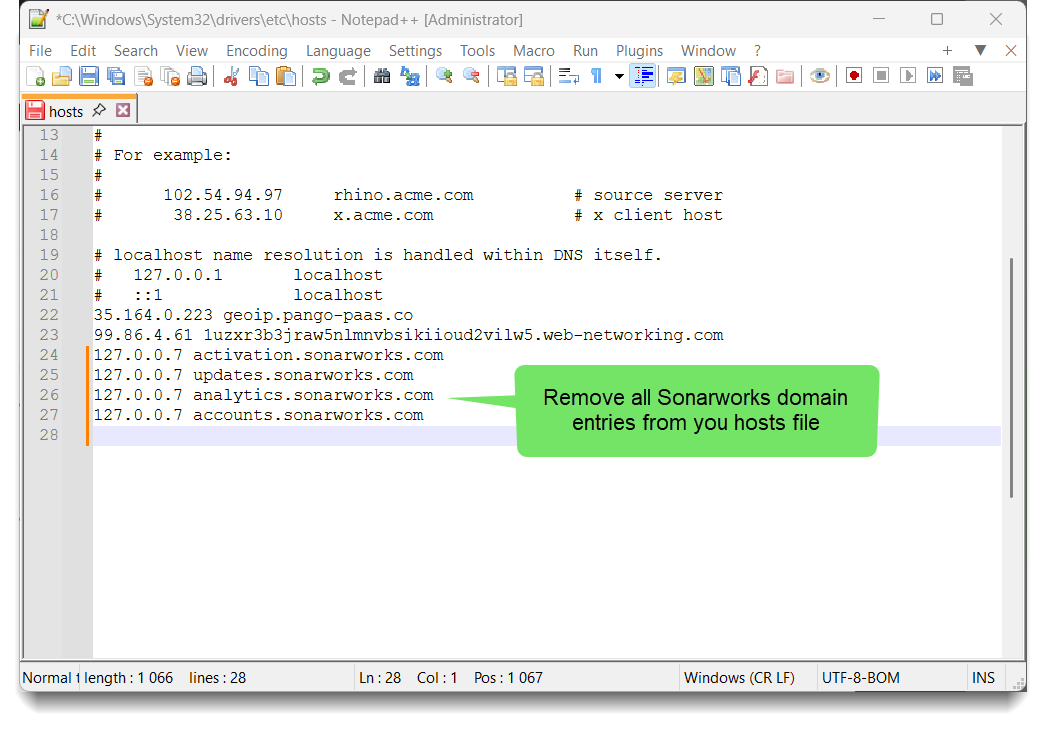This screenshot has height=730, width=1046.
Task: Open the Find binoculars tool
Action: [381, 76]
